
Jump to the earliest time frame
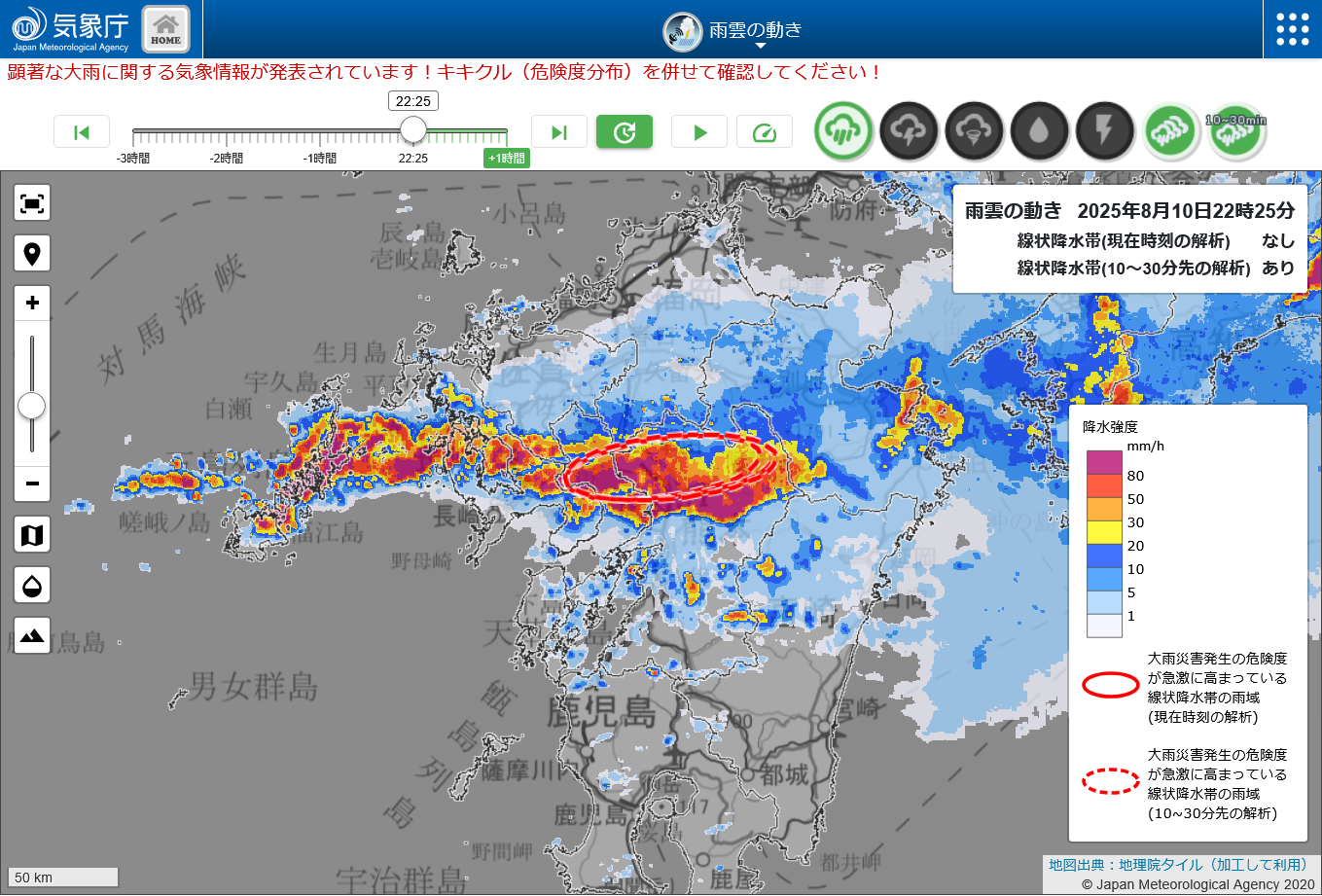point(82,132)
